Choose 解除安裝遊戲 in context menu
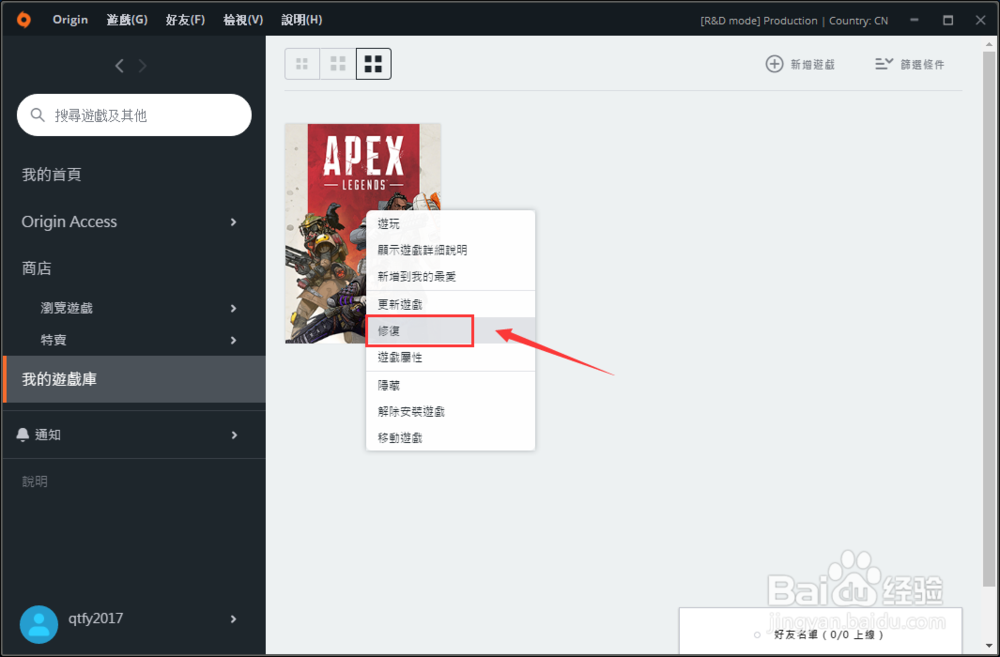 (x=450, y=411)
